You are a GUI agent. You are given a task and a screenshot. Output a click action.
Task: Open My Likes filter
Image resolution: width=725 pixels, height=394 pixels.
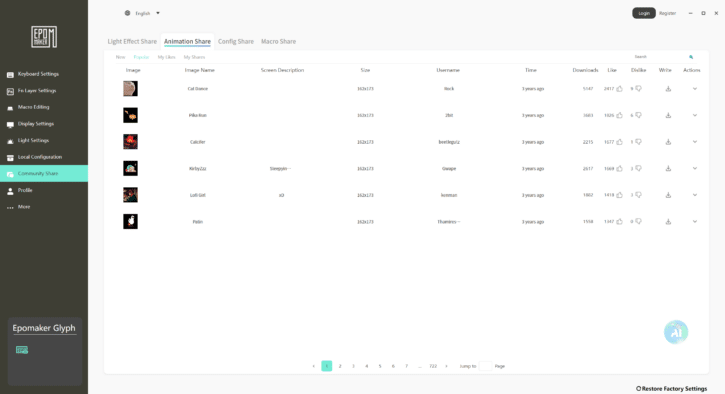[166, 57]
